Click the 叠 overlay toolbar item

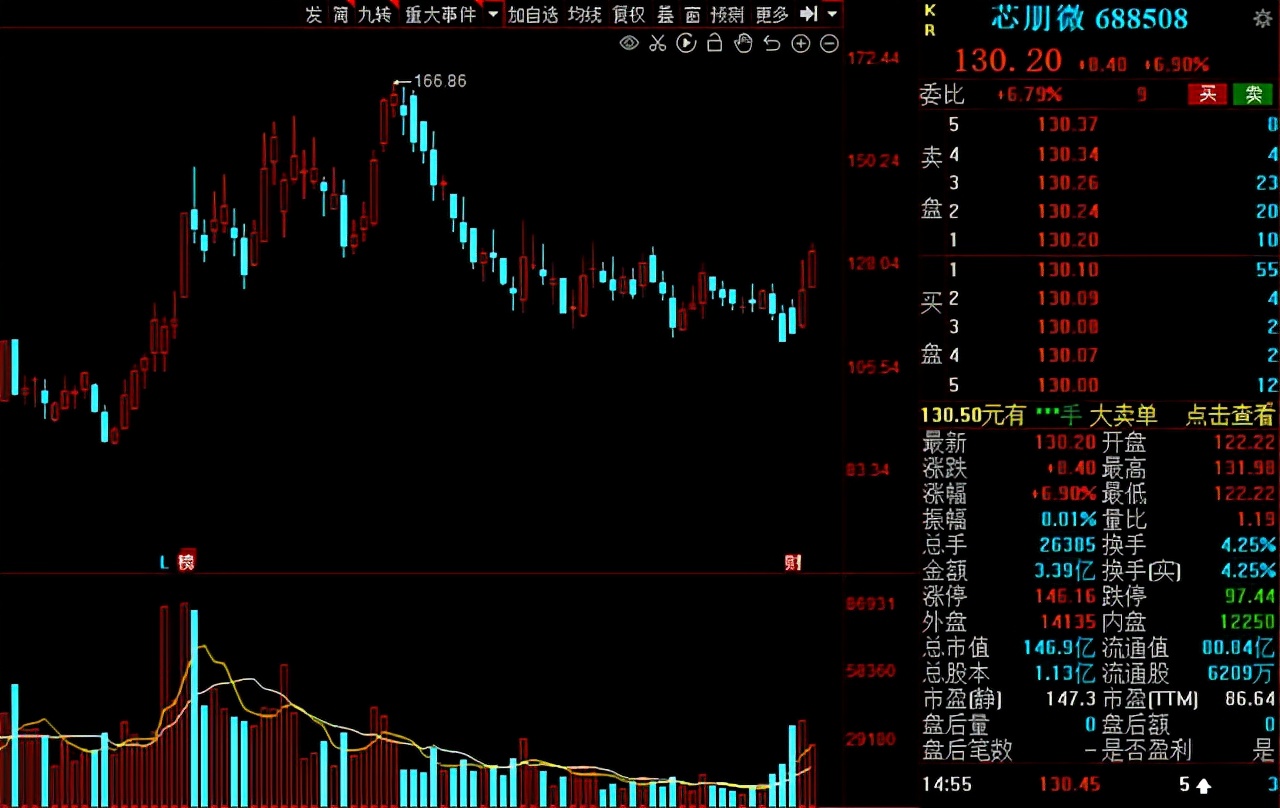665,15
